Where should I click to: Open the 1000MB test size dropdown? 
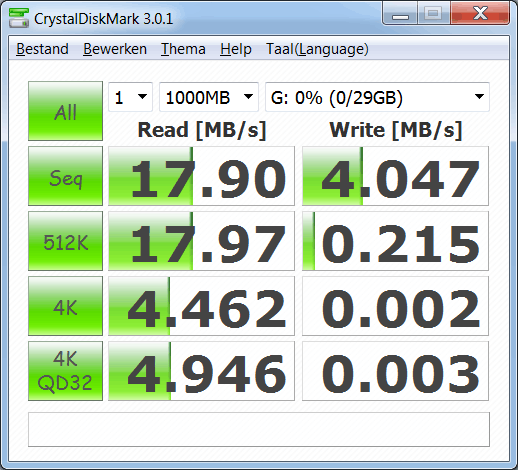coord(209,97)
